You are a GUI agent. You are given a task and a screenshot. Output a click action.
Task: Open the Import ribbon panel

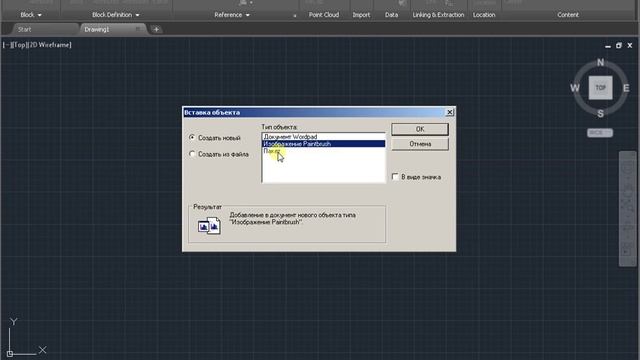coord(361,15)
